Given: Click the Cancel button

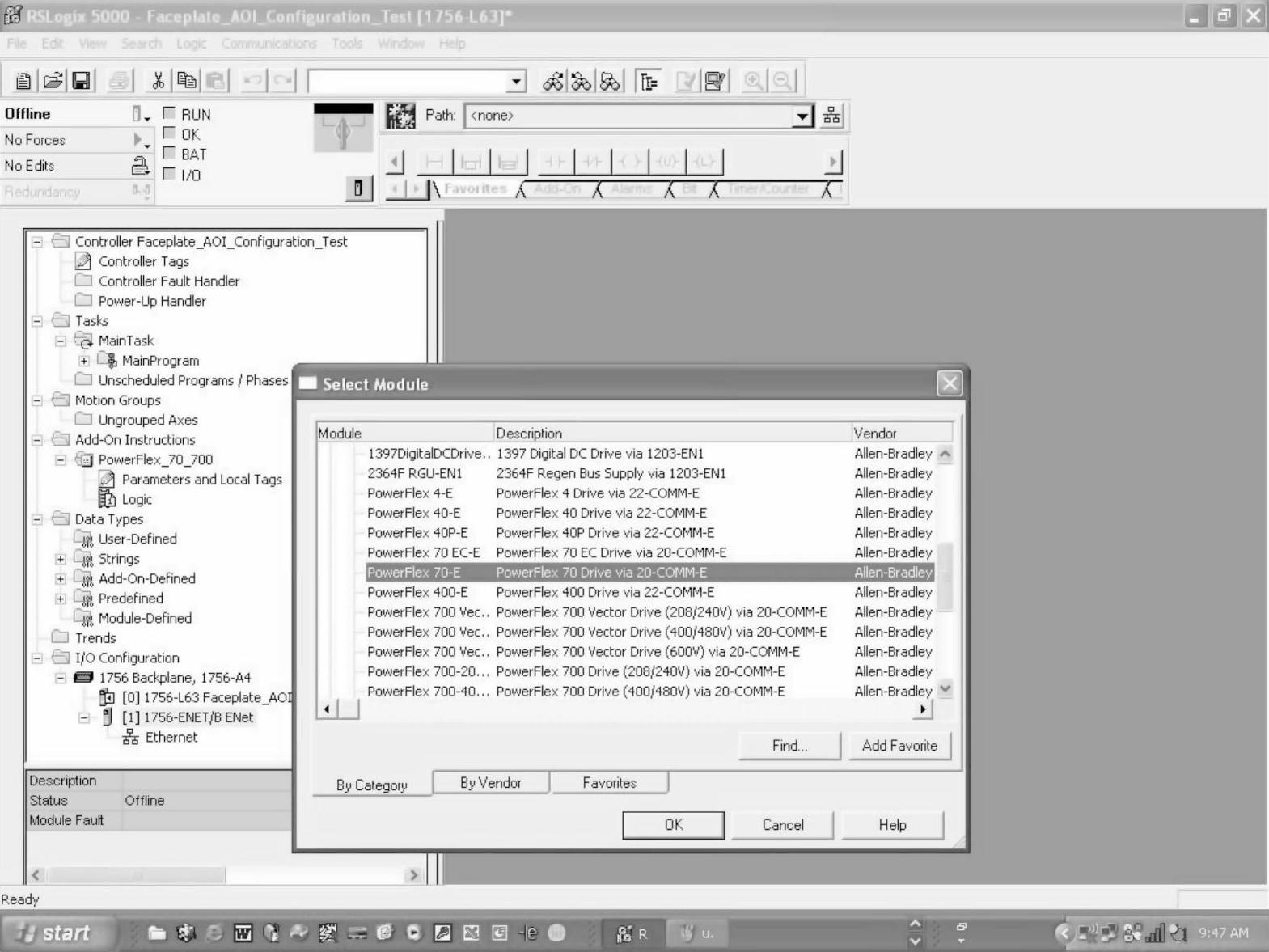Looking at the screenshot, I should [x=783, y=825].
